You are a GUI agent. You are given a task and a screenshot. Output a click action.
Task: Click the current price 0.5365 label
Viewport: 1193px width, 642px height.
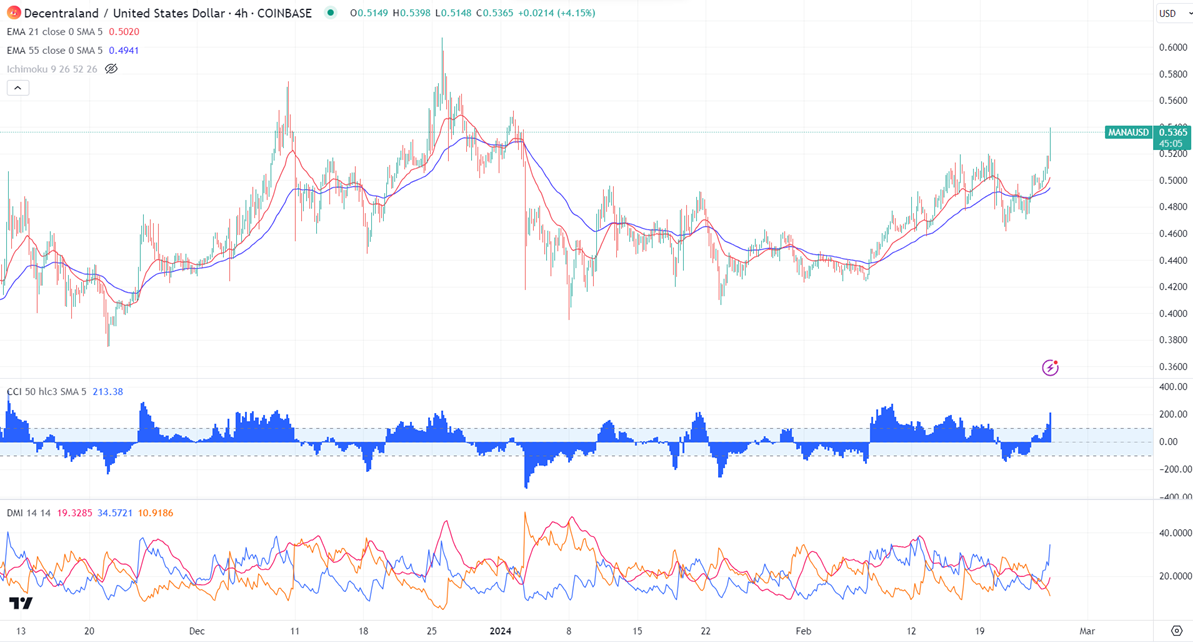point(1173,132)
